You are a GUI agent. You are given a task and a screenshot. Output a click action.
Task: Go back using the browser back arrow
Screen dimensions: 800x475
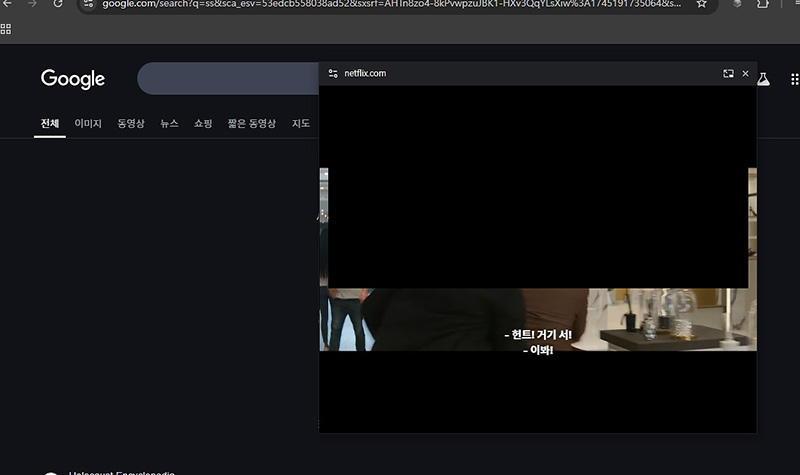click(x=8, y=4)
